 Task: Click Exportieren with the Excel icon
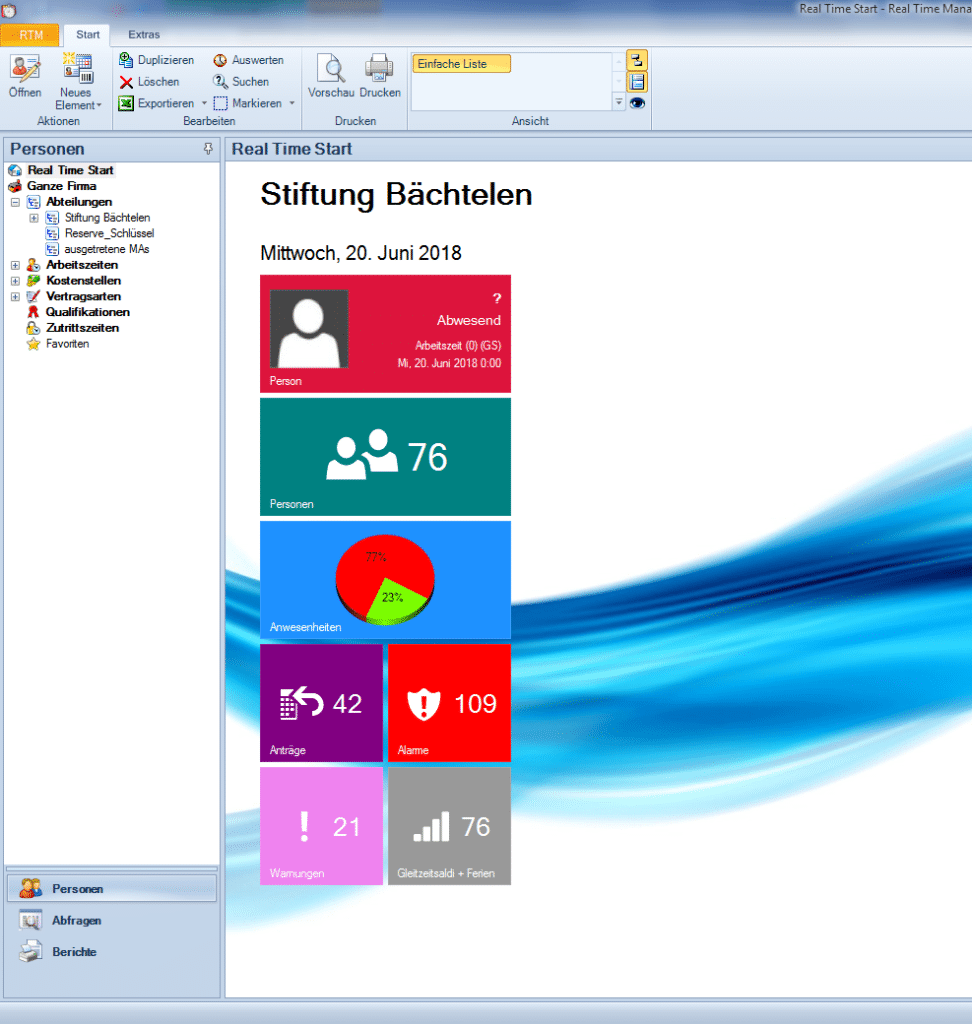pyautogui.click(x=156, y=103)
